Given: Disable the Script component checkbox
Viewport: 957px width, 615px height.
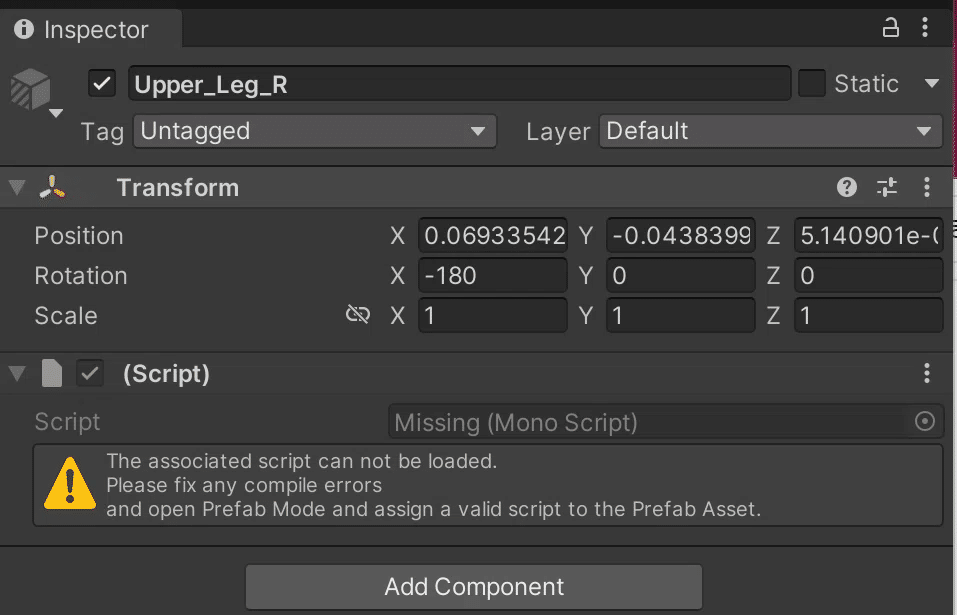Looking at the screenshot, I should 91,374.
